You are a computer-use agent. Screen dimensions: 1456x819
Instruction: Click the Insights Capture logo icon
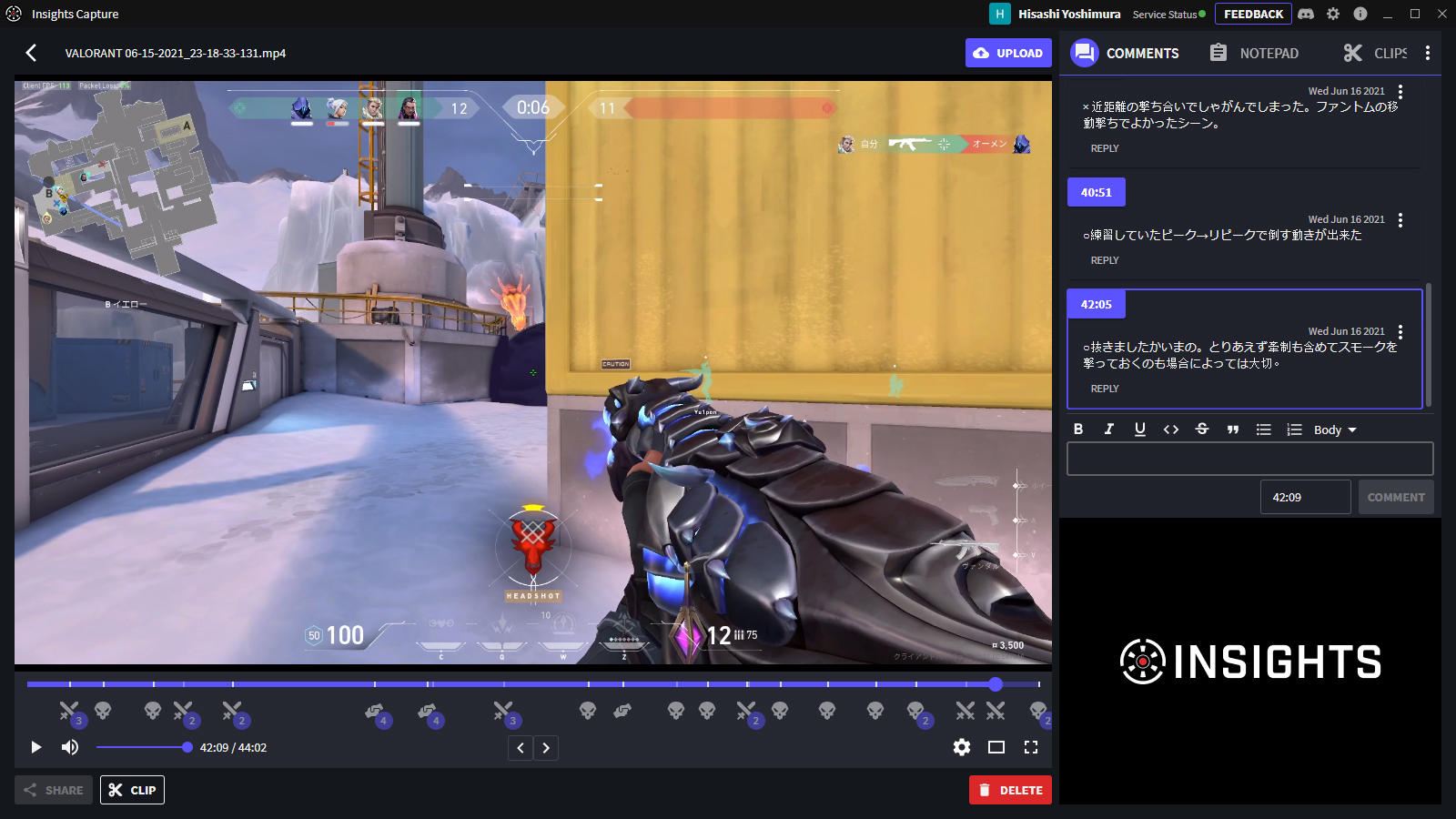(14, 14)
